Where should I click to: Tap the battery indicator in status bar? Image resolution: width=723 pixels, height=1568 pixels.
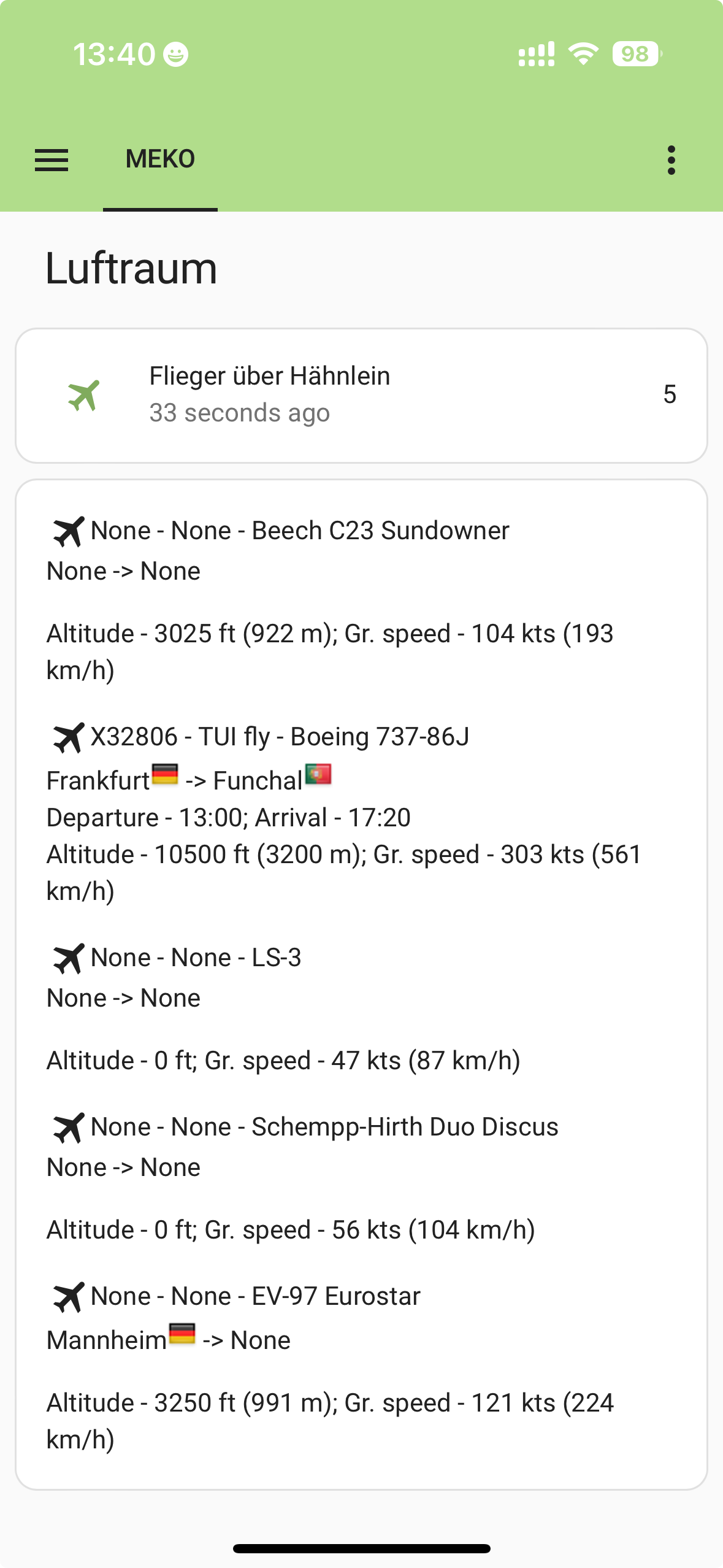click(x=636, y=54)
